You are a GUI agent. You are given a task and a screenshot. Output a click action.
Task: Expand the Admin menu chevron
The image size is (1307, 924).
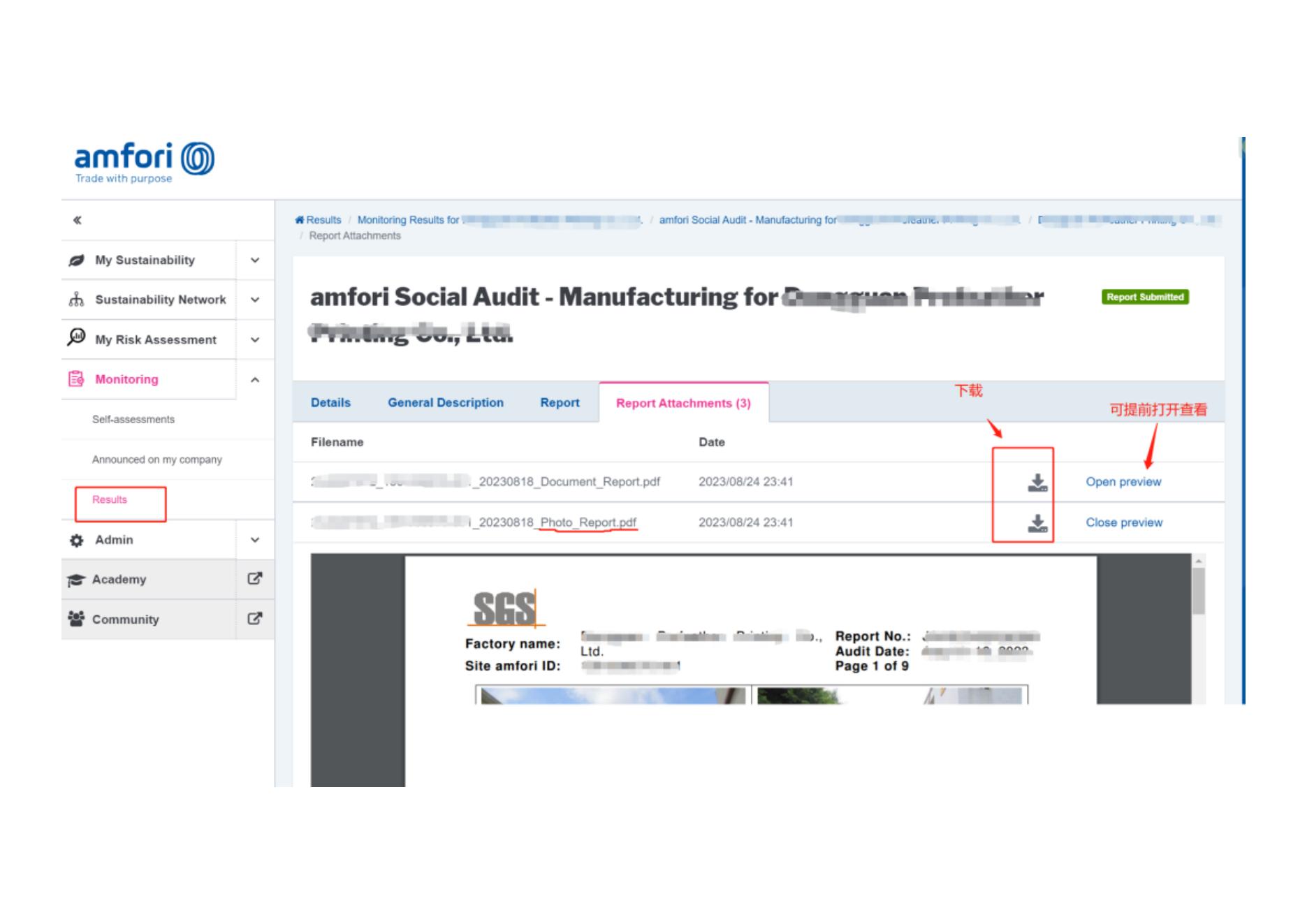255,541
